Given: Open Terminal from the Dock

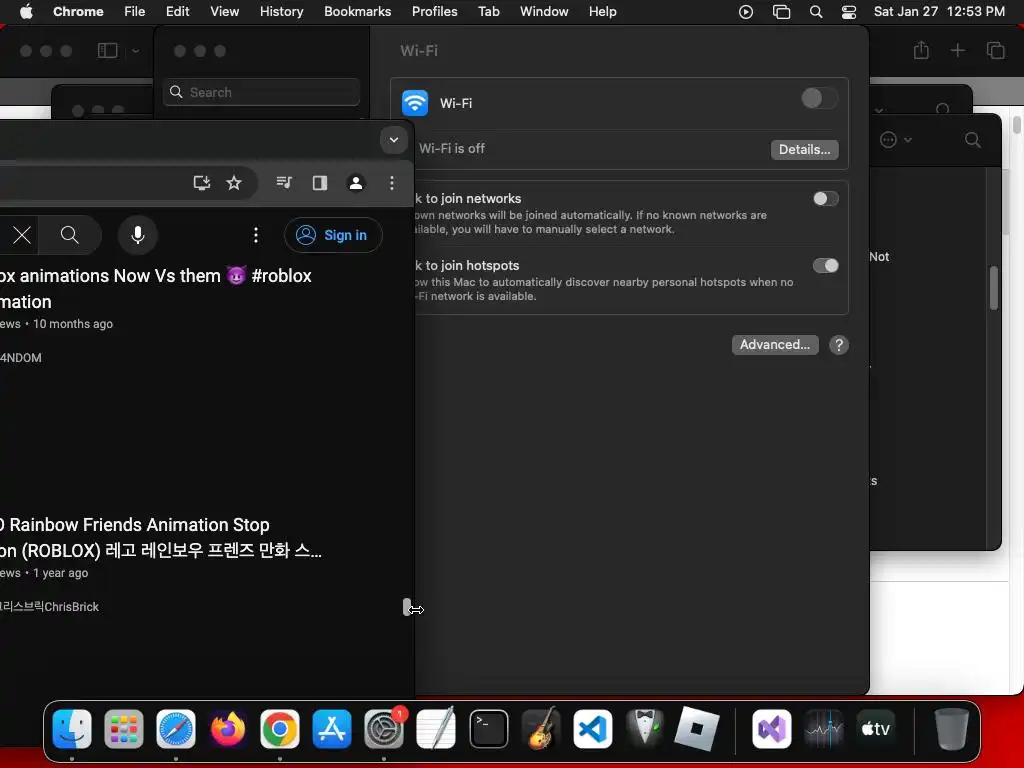Looking at the screenshot, I should pos(488,728).
